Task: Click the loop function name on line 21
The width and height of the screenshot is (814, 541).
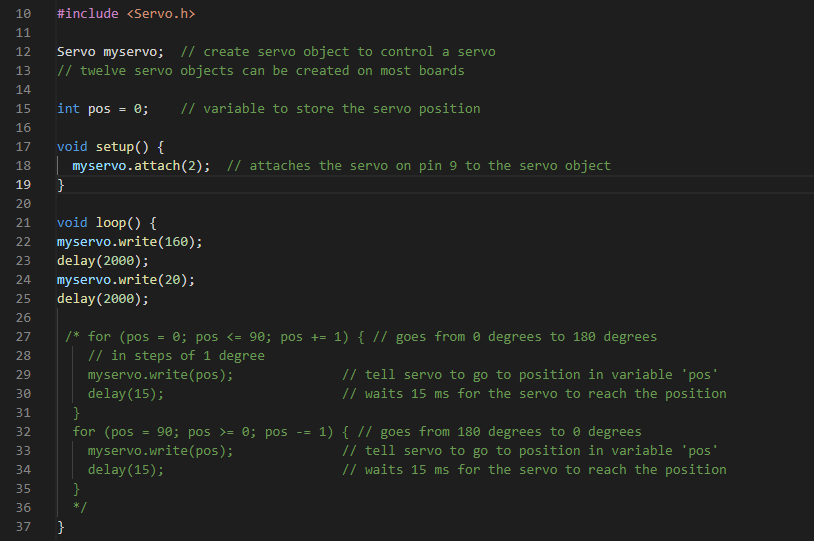Action: (111, 223)
